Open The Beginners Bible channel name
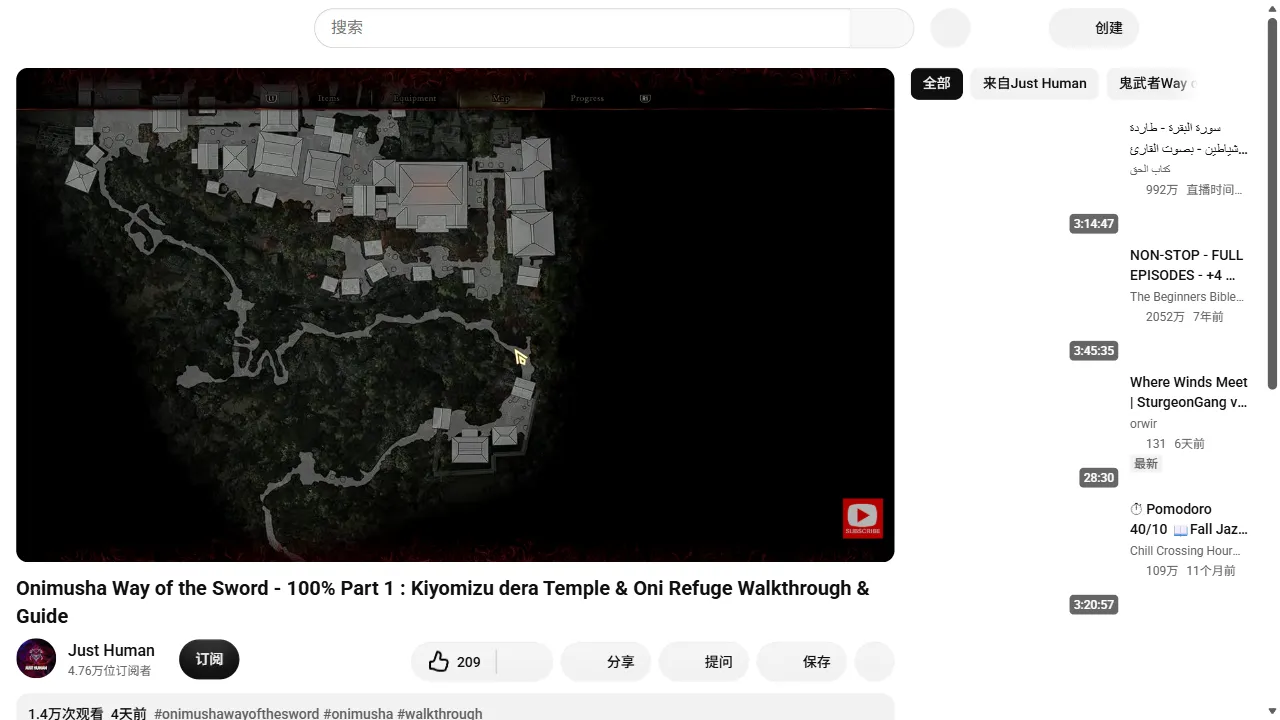Image resolution: width=1280 pixels, height=720 pixels. pyautogui.click(x=1187, y=297)
